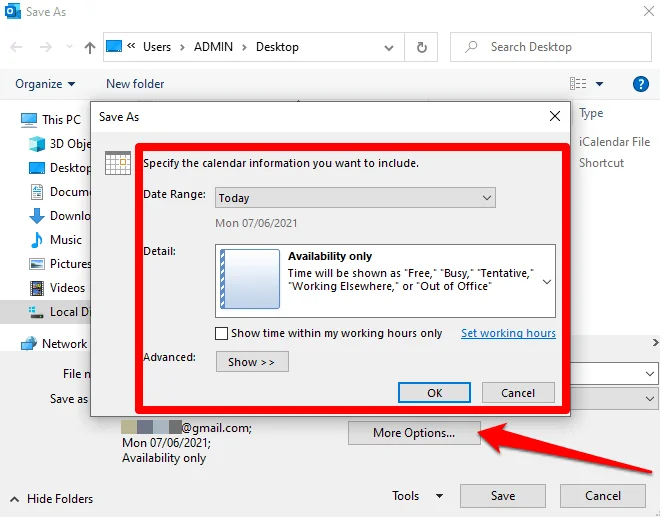
Task: Open the view options dropdown arrow
Action: tap(599, 84)
